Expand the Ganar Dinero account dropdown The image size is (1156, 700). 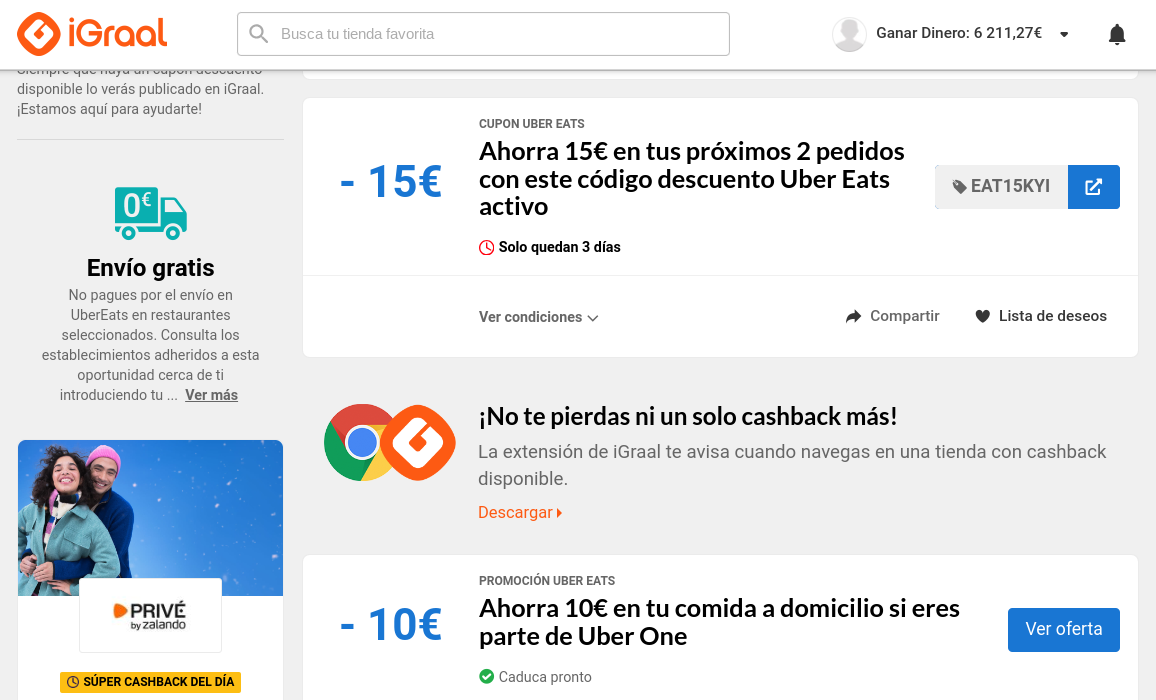point(1064,34)
